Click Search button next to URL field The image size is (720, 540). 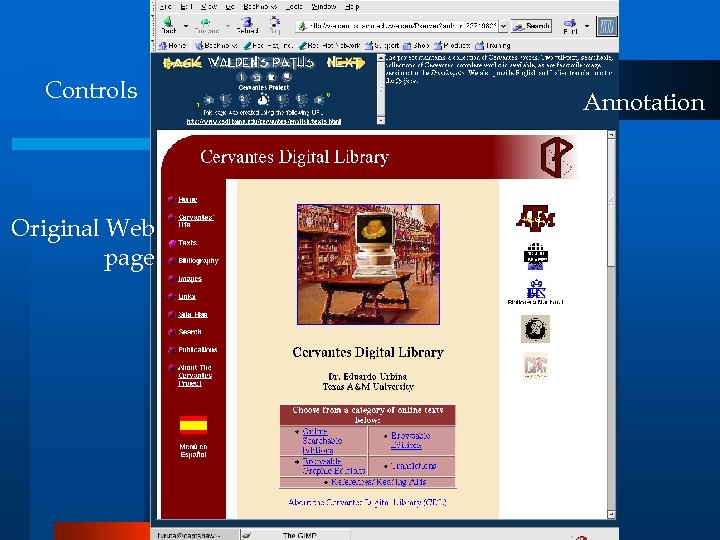click(x=531, y=26)
